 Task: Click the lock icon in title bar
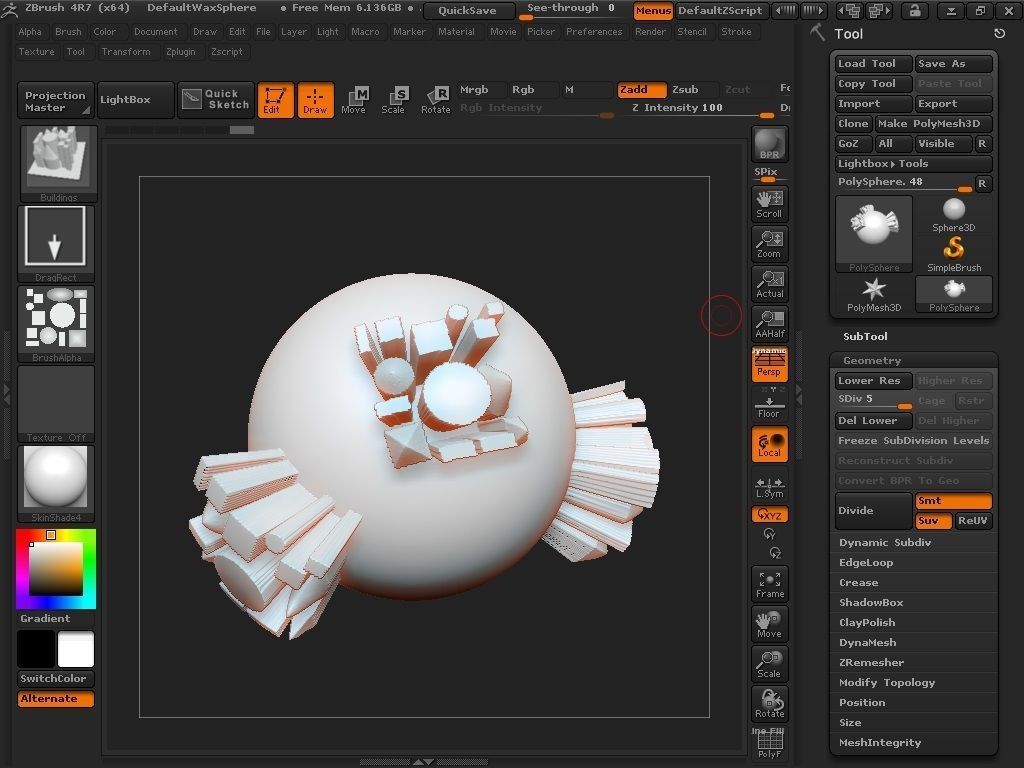coord(914,10)
